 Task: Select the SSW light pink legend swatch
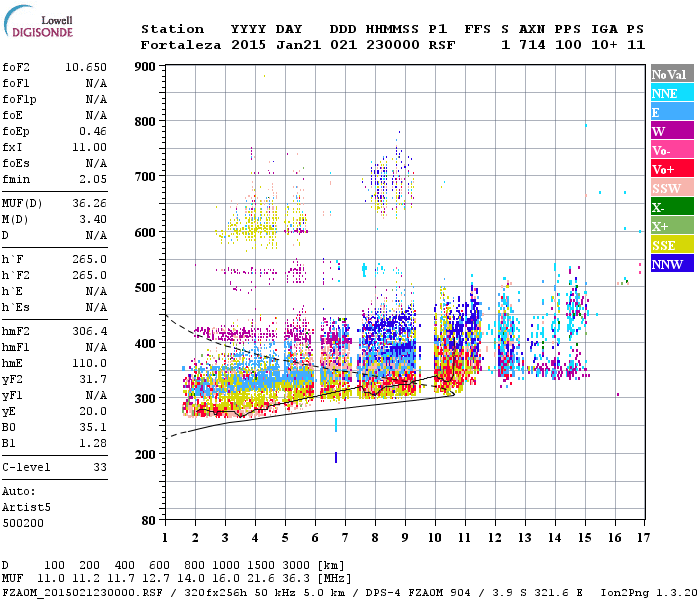tap(672, 188)
